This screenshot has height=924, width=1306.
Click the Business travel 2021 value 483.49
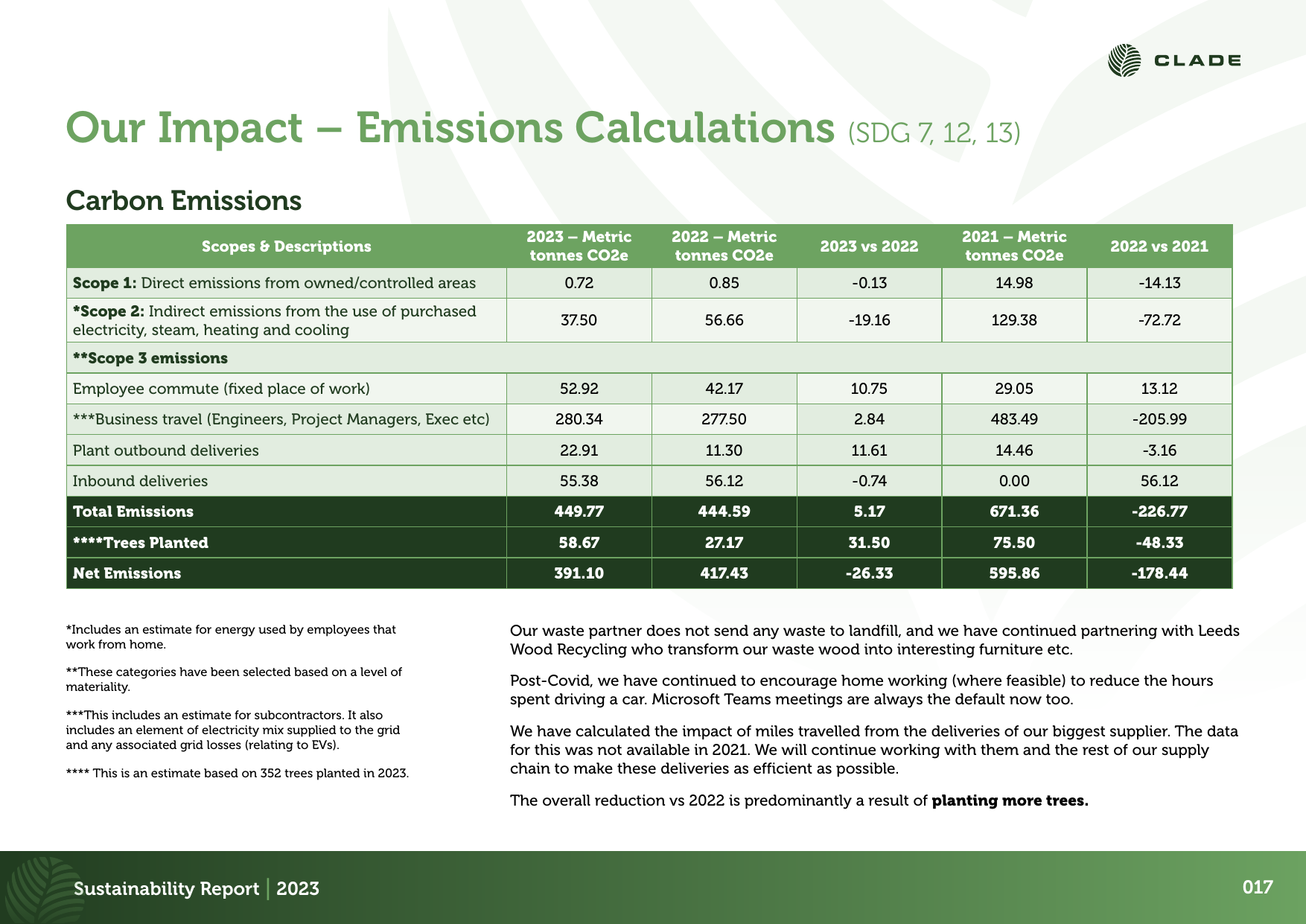[x=1014, y=419]
